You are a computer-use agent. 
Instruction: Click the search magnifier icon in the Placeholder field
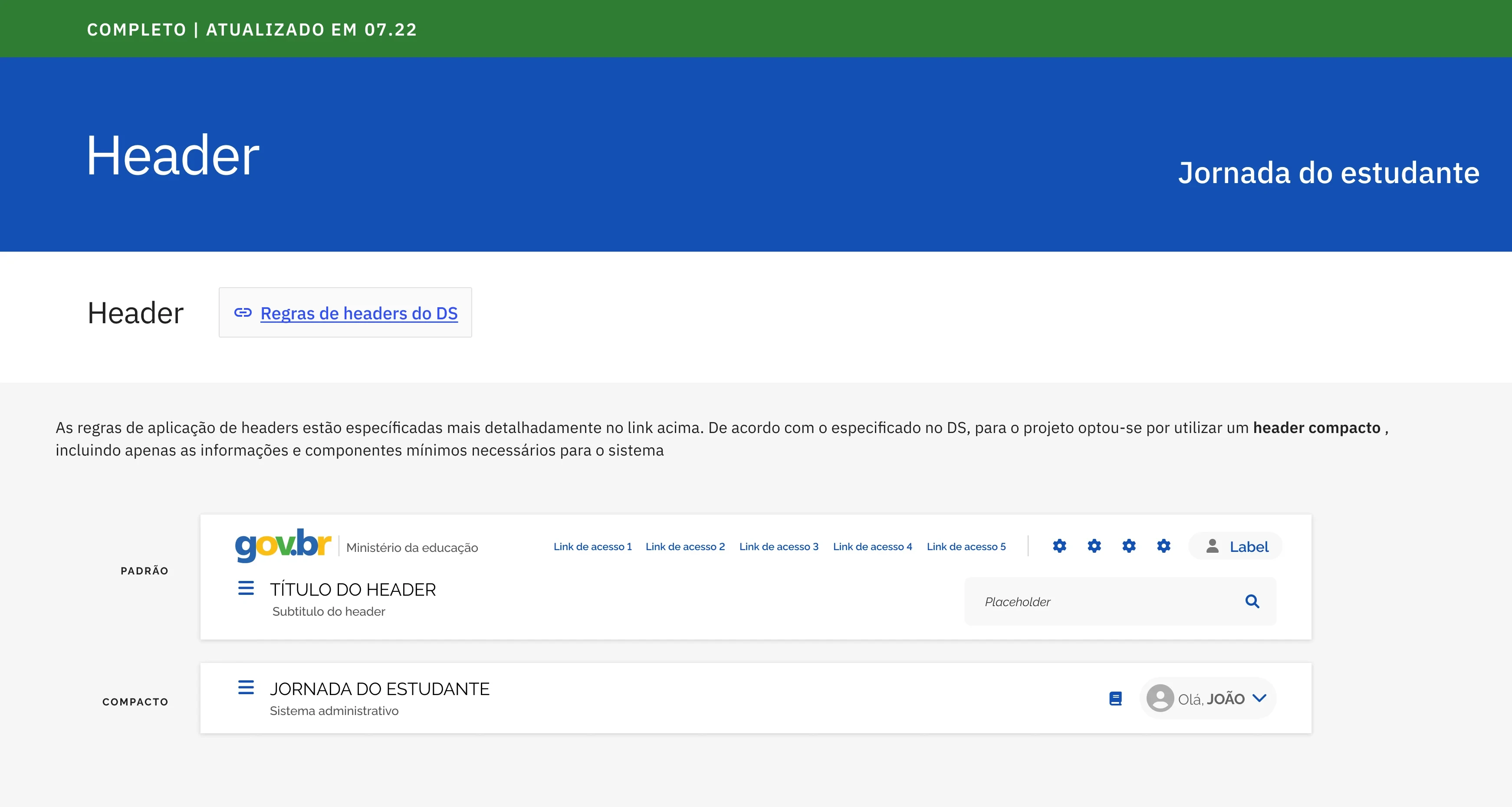(1252, 601)
